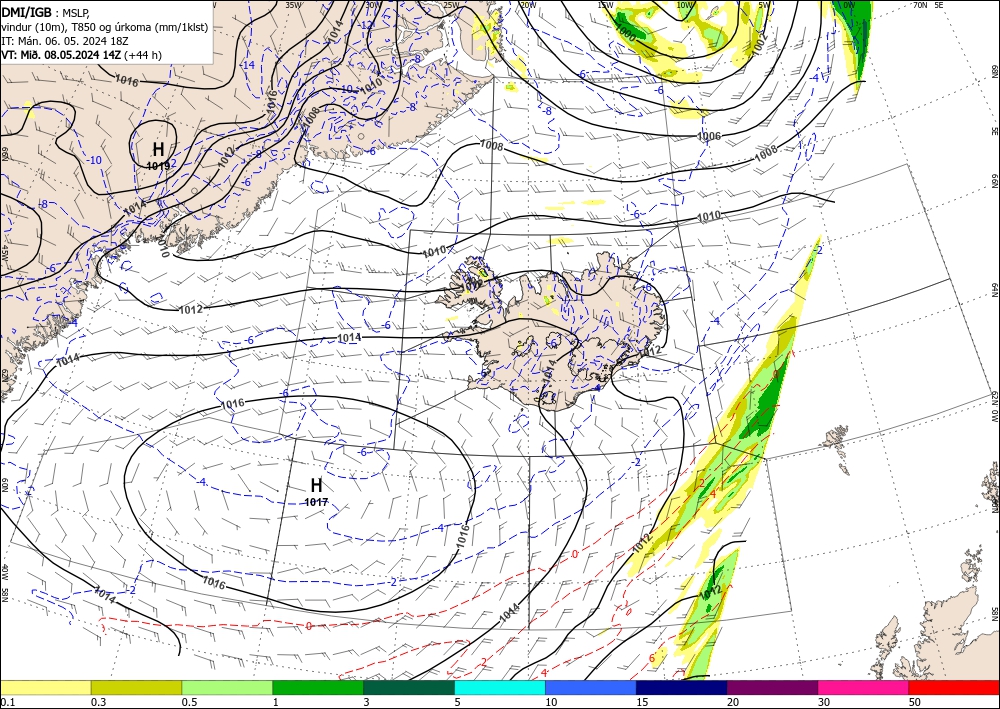Click the "0.3" legend value label
Image resolution: width=1000 pixels, height=709 pixels.
pyautogui.click(x=98, y=702)
